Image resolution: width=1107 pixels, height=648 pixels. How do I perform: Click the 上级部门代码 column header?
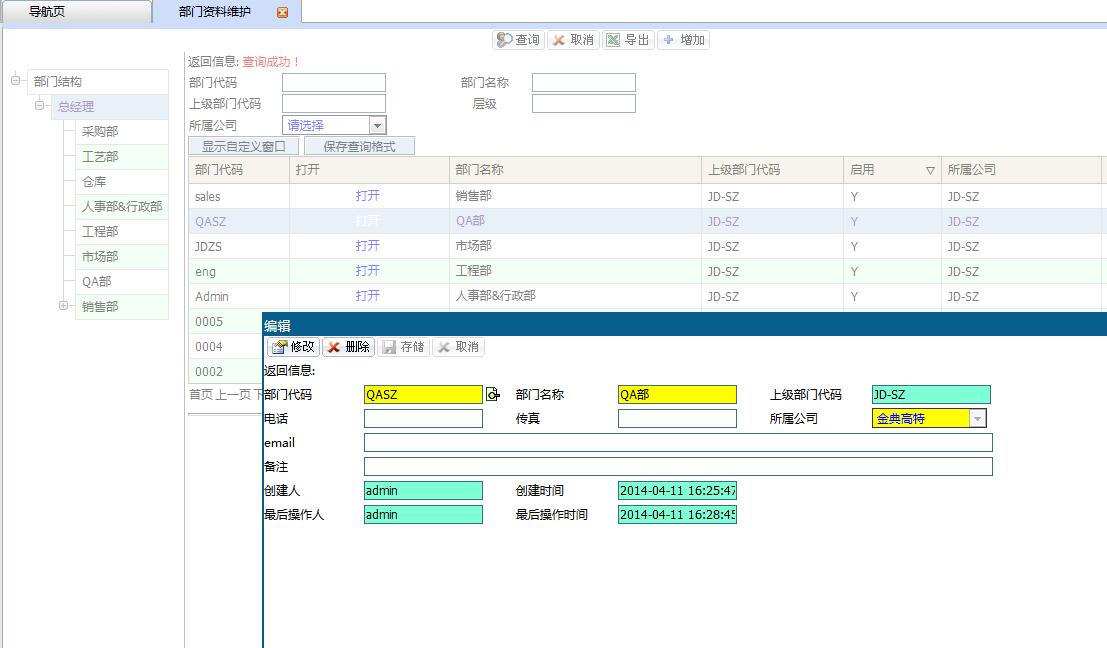pos(772,170)
